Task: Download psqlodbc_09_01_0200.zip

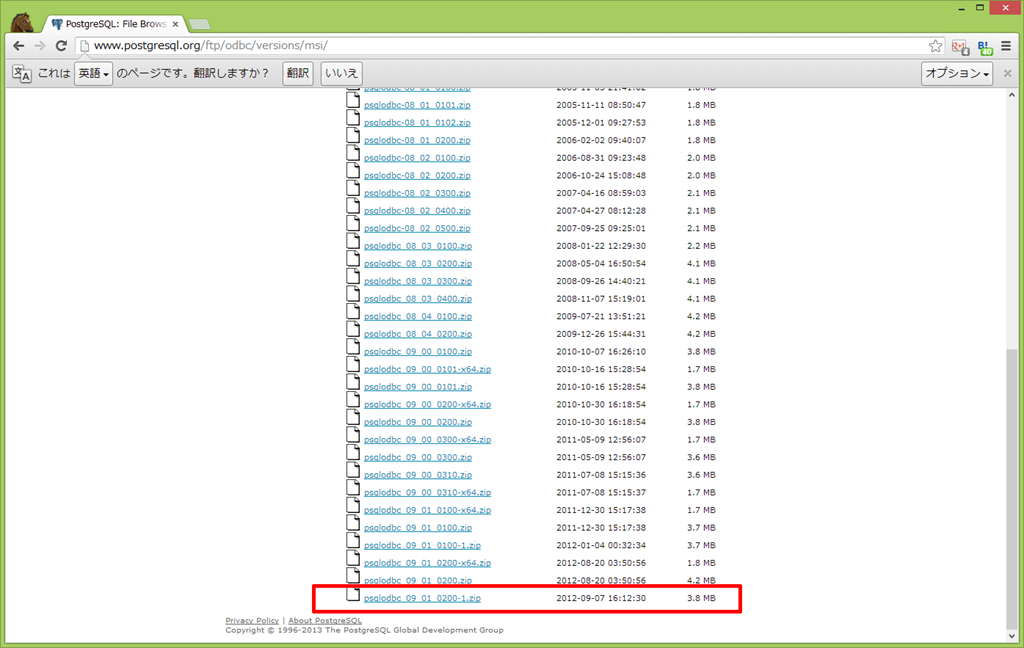Action: [418, 581]
